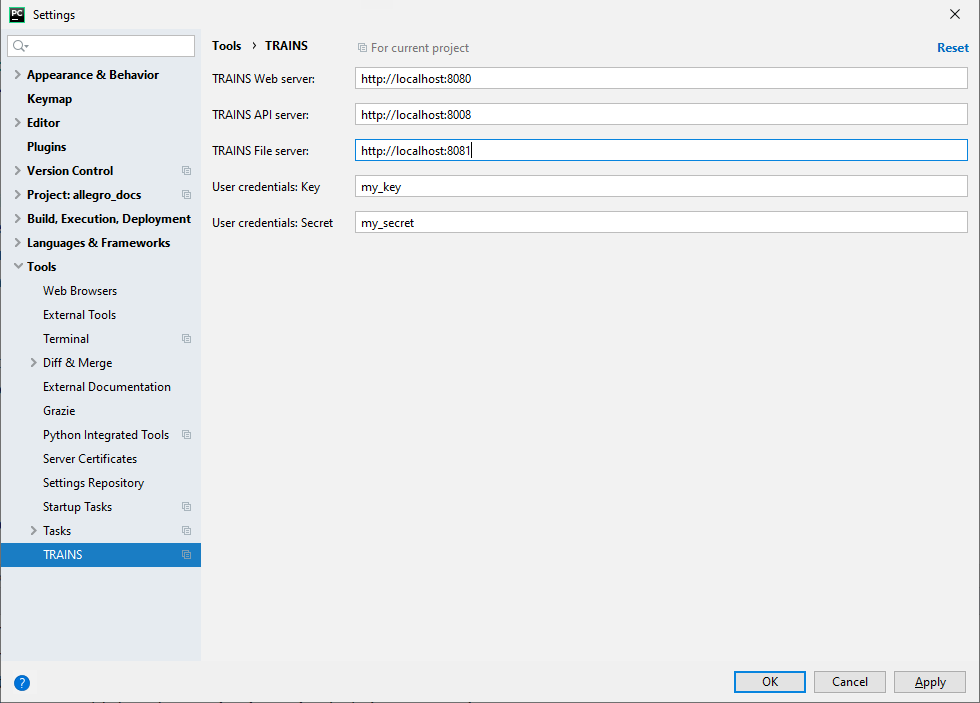Select Web Browsers under Tools

80,291
